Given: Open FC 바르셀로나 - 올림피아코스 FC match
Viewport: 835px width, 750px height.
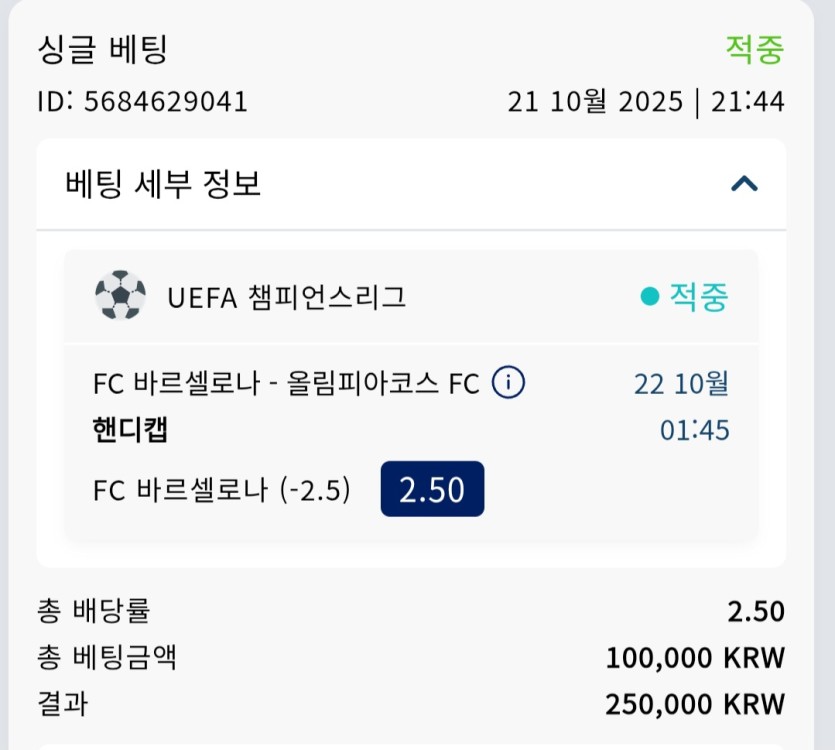Looking at the screenshot, I should click(x=286, y=383).
